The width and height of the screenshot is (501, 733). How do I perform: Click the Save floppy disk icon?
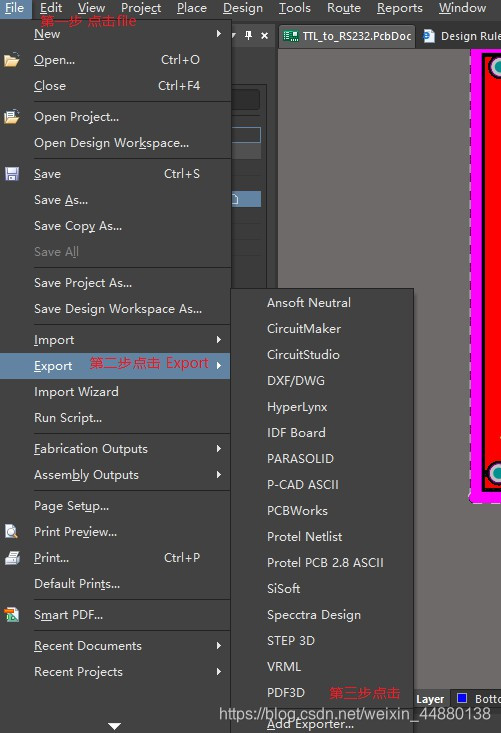click(x=12, y=174)
